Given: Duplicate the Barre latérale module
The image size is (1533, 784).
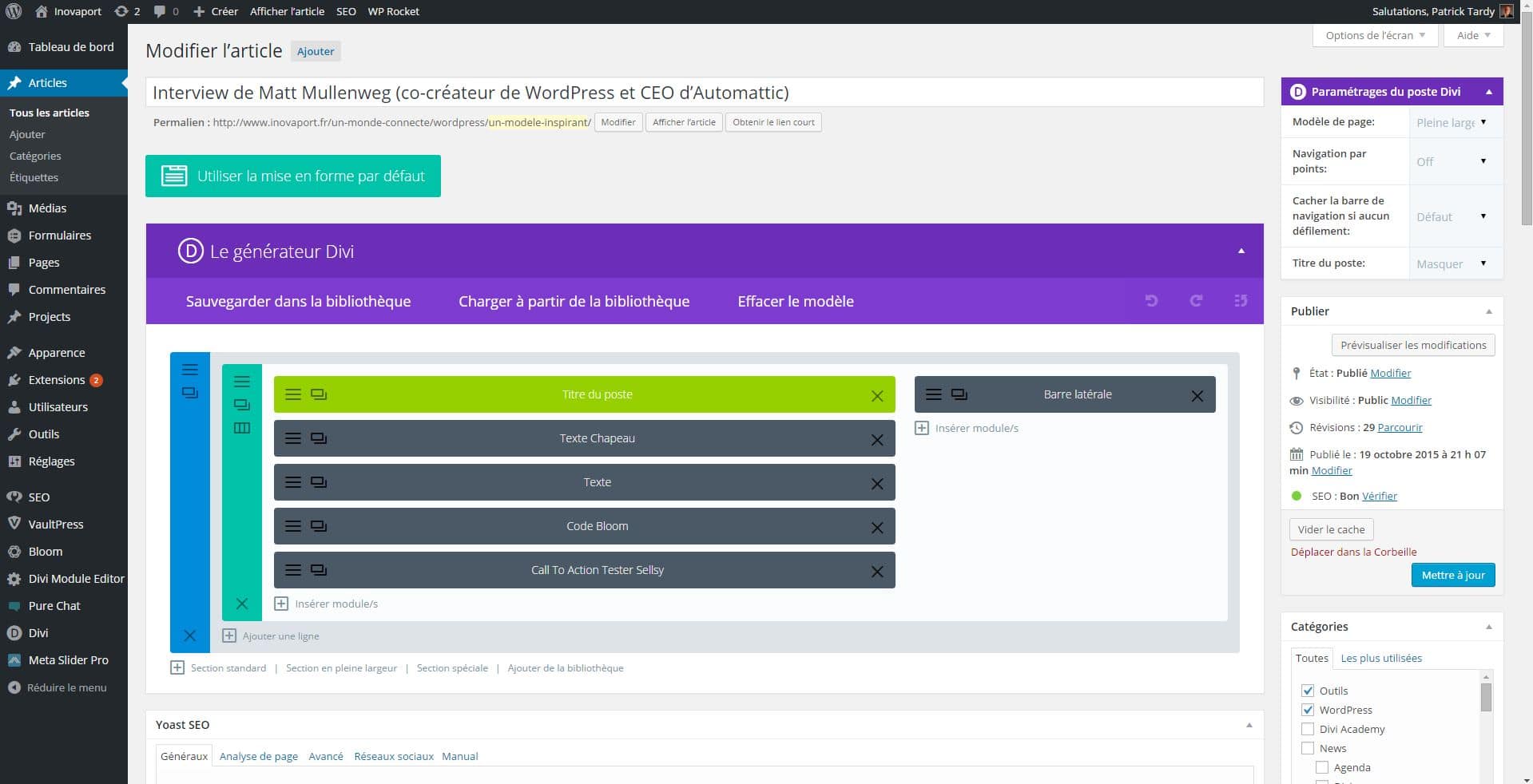Looking at the screenshot, I should 959,394.
